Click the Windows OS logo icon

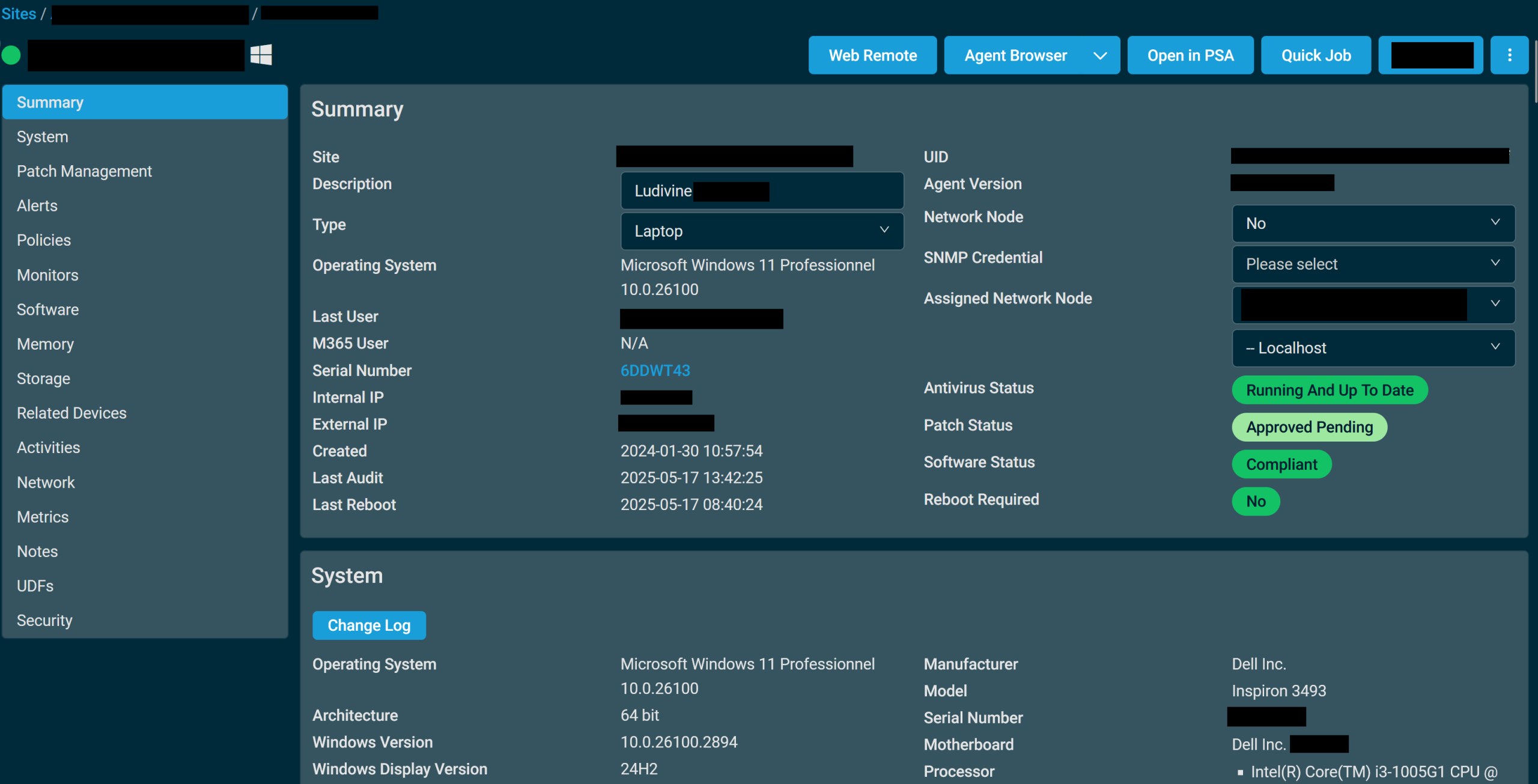click(261, 55)
